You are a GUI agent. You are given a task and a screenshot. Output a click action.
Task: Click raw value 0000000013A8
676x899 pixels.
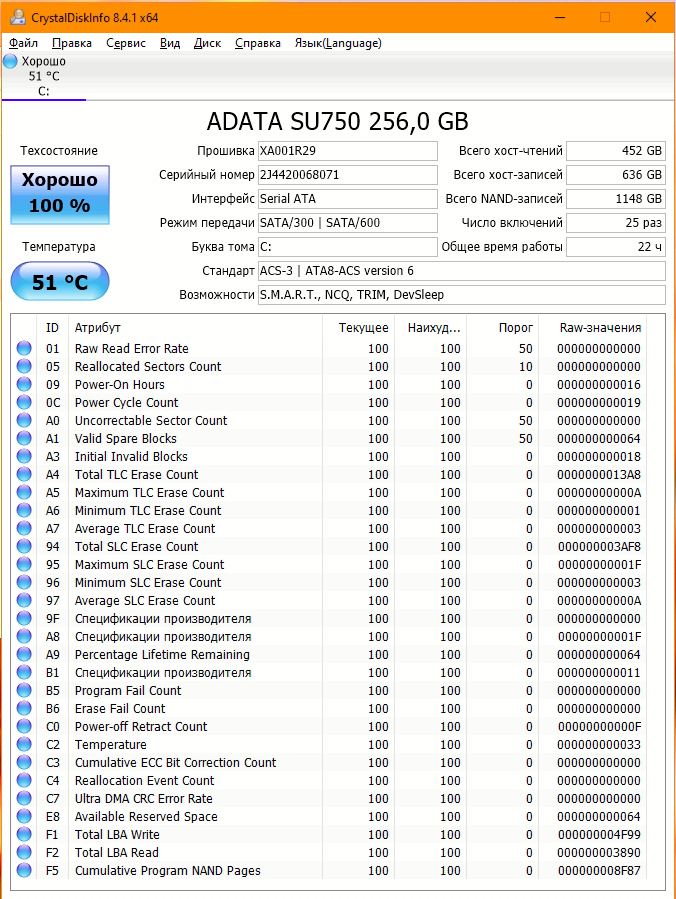point(599,475)
